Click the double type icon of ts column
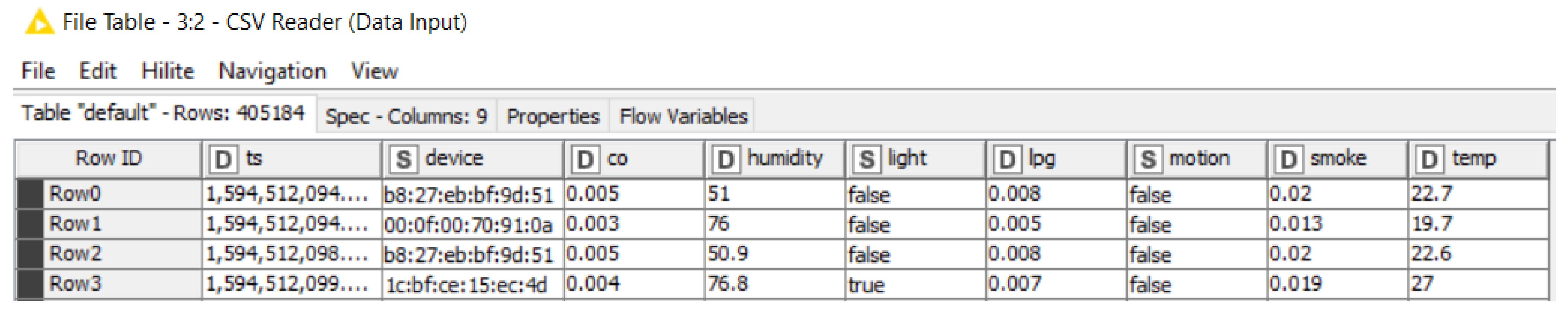 (x=223, y=160)
